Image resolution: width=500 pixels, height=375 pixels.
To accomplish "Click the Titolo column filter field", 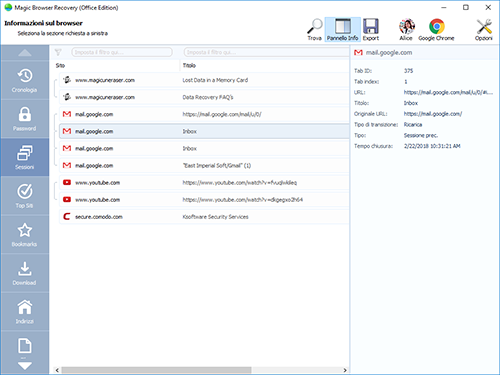I will click(x=266, y=52).
